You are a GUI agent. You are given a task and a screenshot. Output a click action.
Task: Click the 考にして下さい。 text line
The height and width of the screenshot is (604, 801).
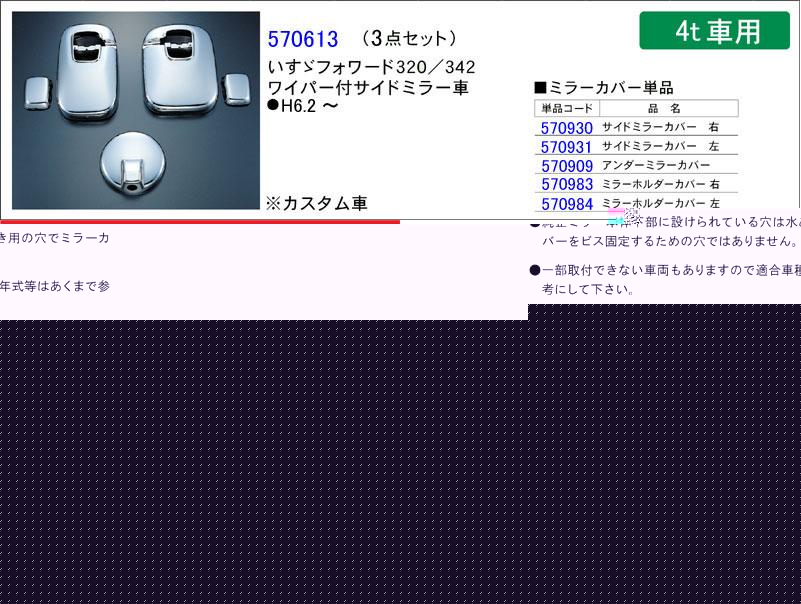(x=588, y=289)
